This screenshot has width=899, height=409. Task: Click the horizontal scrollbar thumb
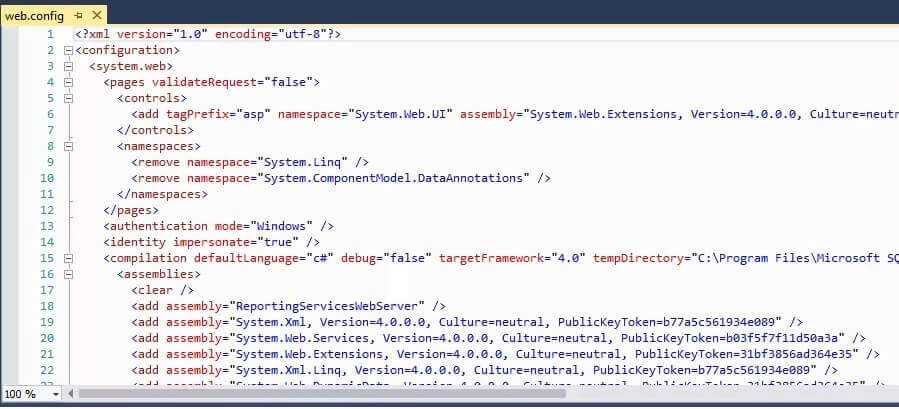pyautogui.click(x=322, y=394)
